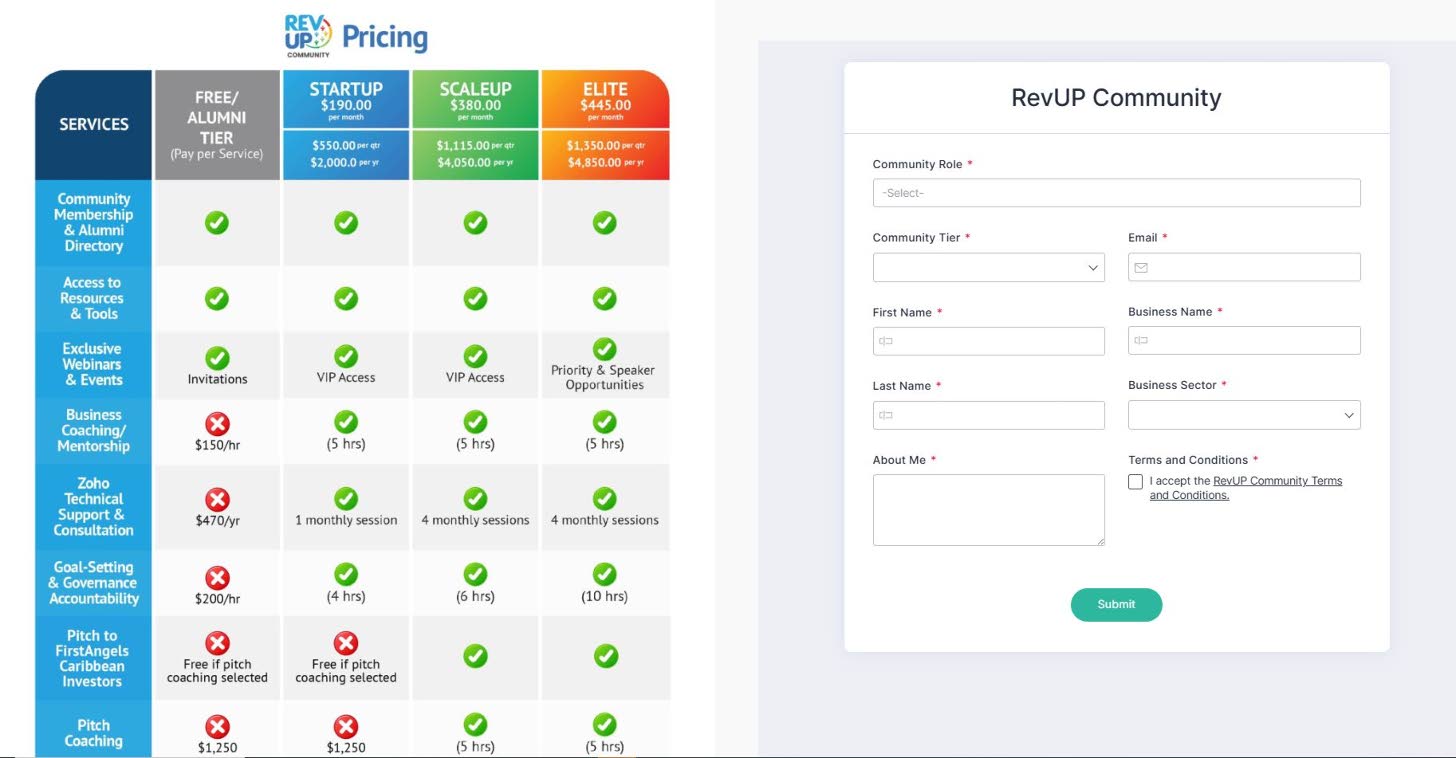
Task: Click envelope icon in Email field
Action: pyautogui.click(x=1141, y=267)
